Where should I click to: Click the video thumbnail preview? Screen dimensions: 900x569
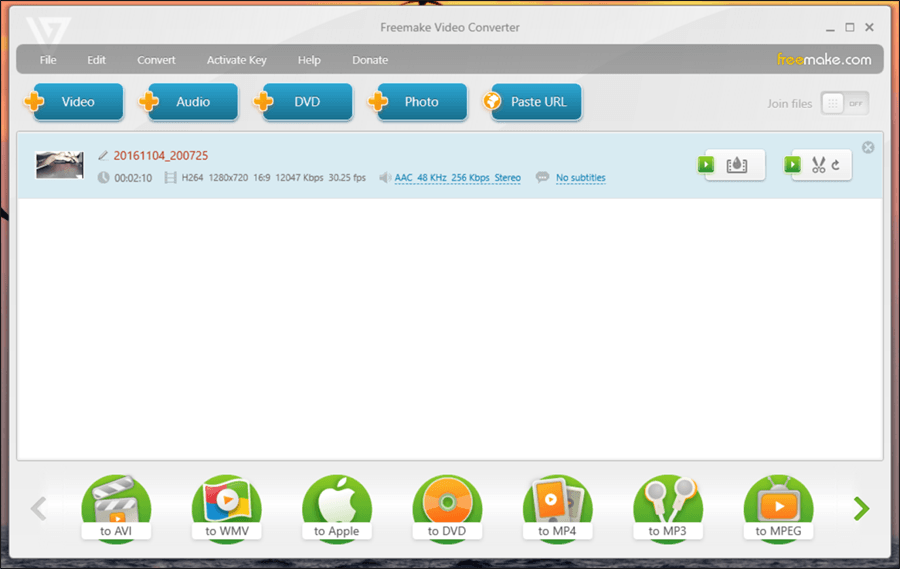(x=60, y=165)
